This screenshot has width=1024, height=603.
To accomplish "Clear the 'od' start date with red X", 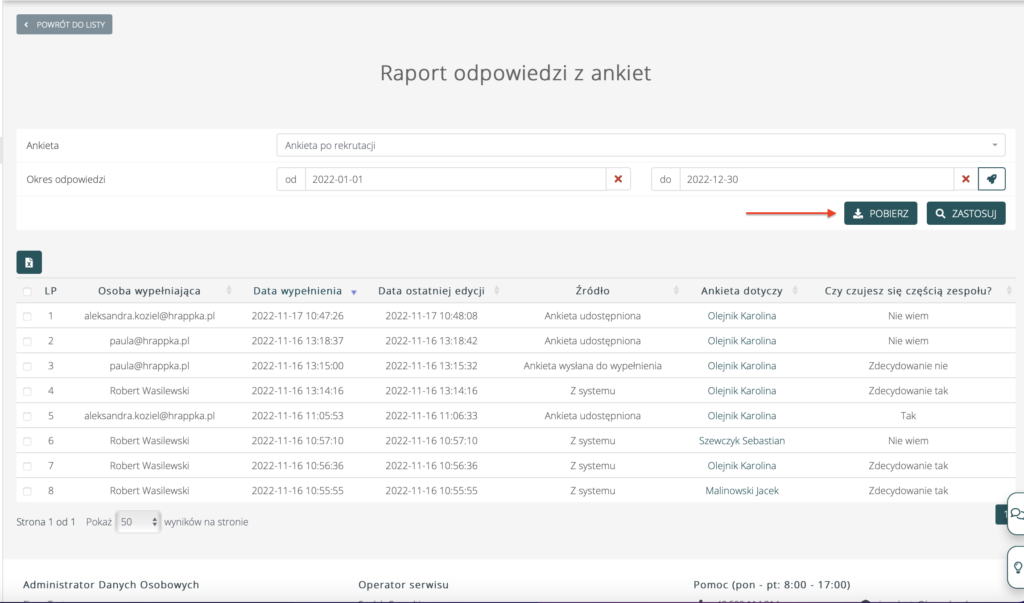I will point(618,179).
